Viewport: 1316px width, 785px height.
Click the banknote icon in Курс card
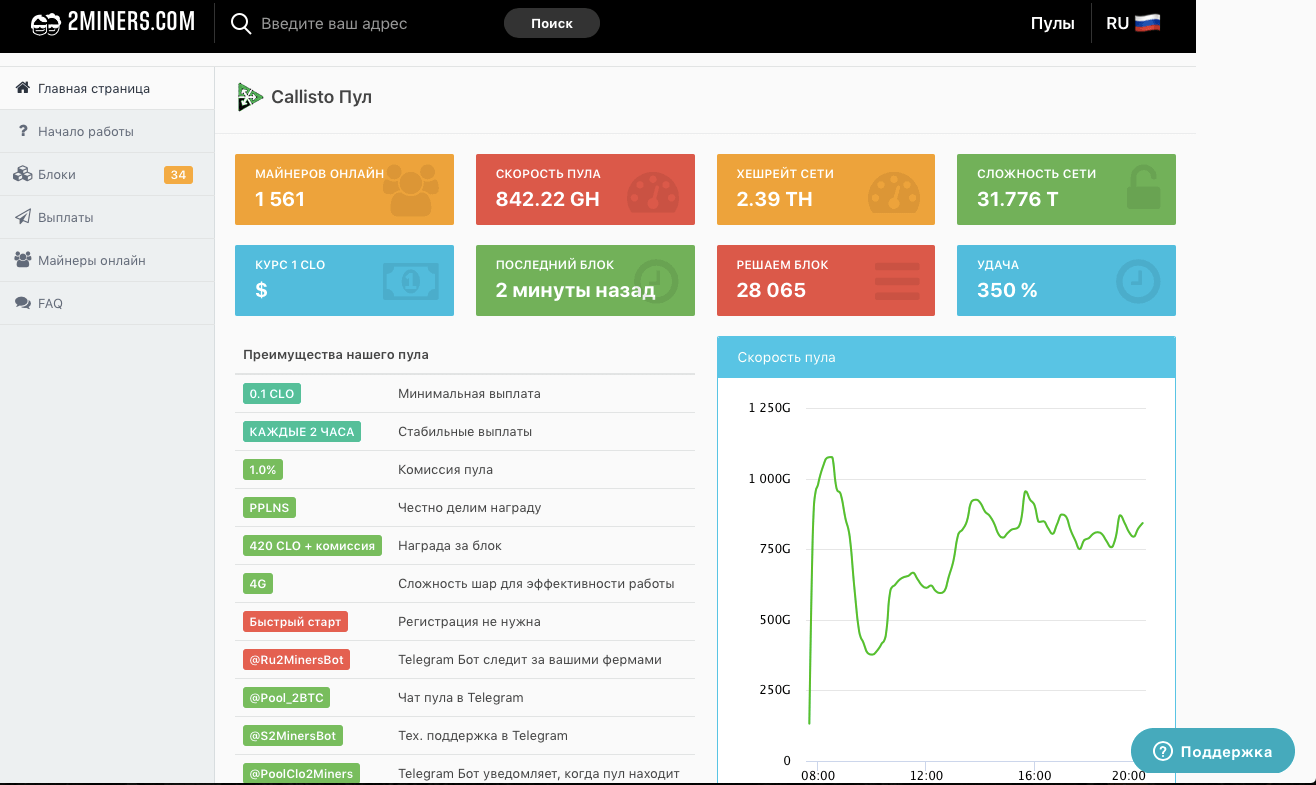pos(410,282)
